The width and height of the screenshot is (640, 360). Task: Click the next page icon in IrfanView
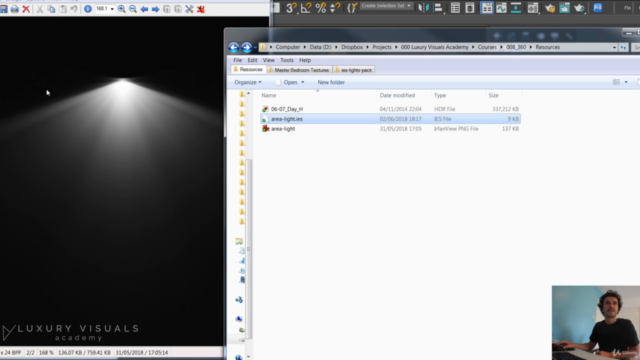pyautogui.click(x=178, y=9)
